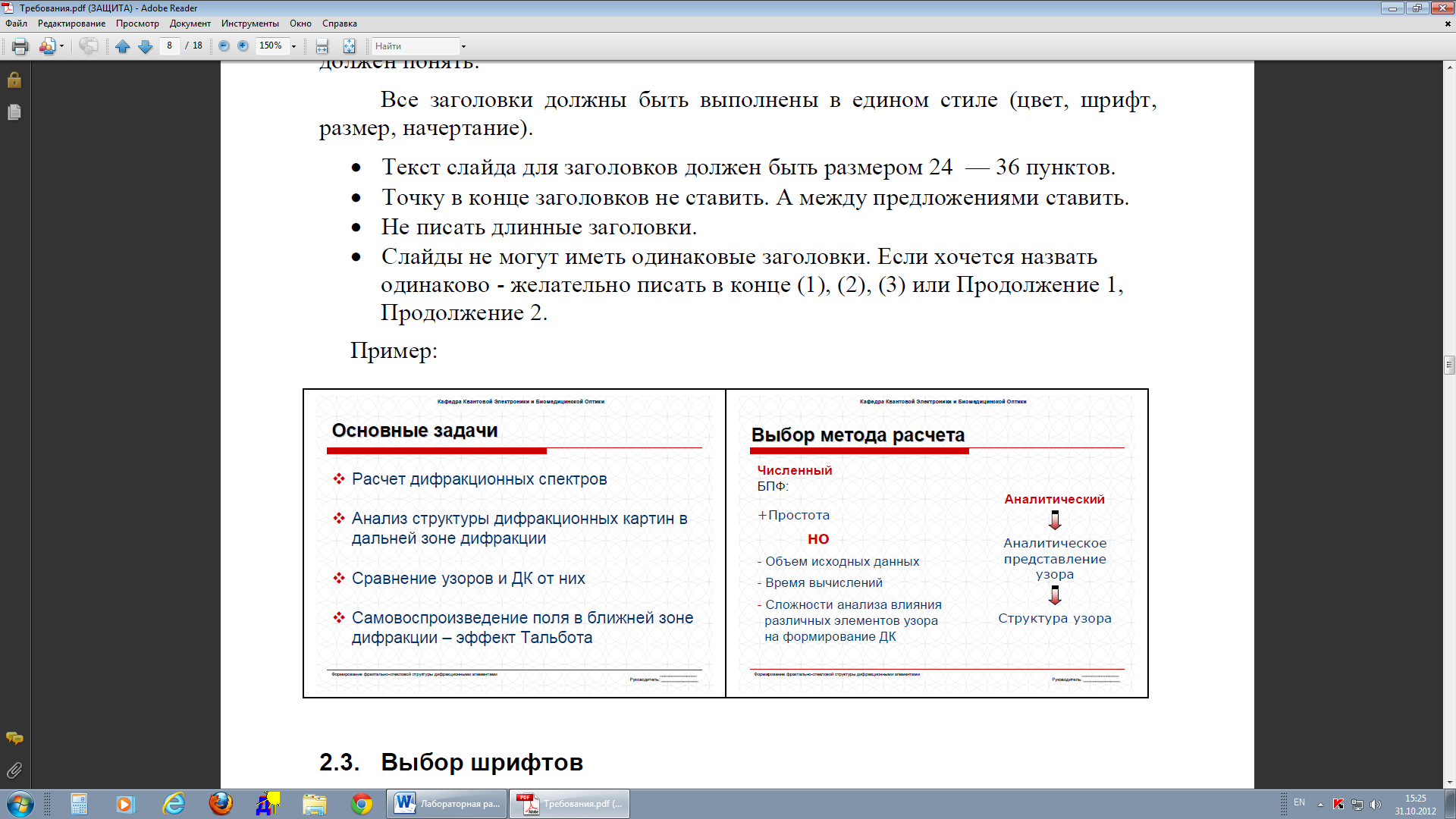Image resolution: width=1456 pixels, height=819 pixels.
Task: Open the Calculator taskbar icon
Action: [79, 804]
